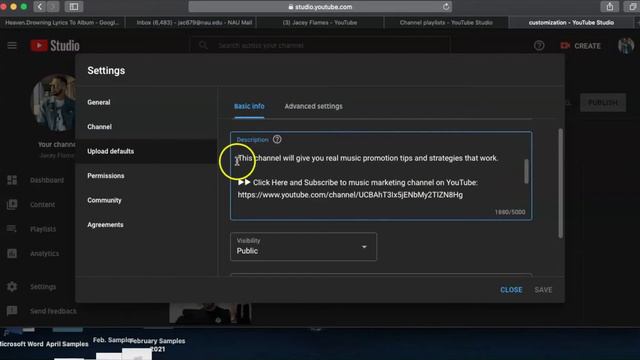The image size is (640, 360).
Task: Click the search across your channel field
Action: (x=320, y=45)
